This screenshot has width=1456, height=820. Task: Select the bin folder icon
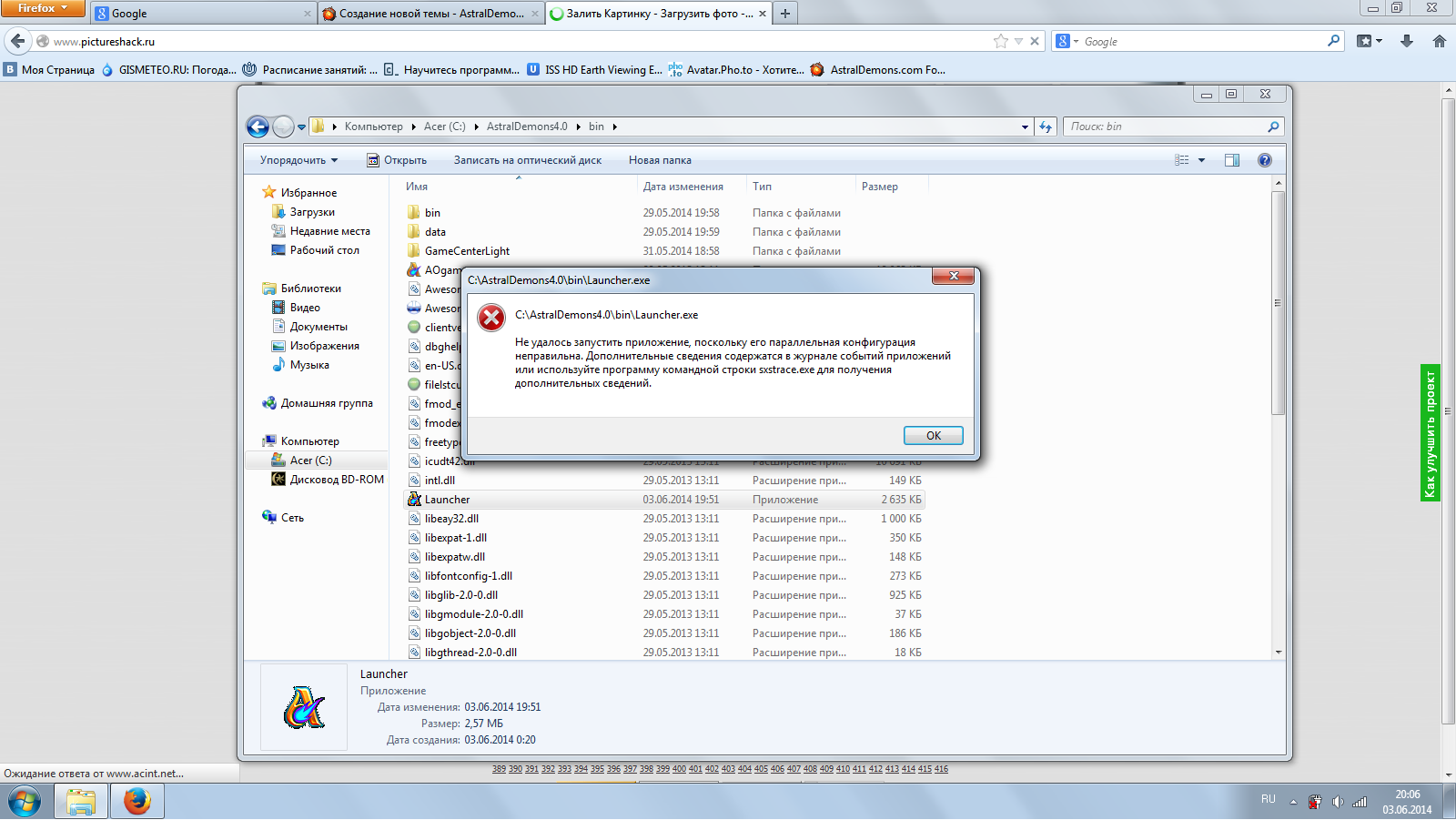tap(414, 213)
